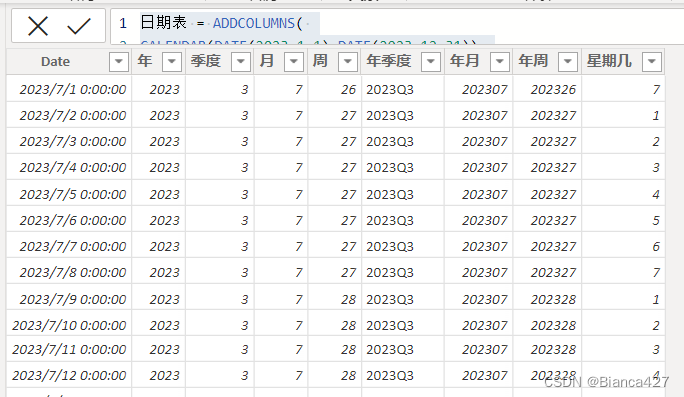
Task: Select the cell 2023/7/3 0:00:00
Action: 69,141
